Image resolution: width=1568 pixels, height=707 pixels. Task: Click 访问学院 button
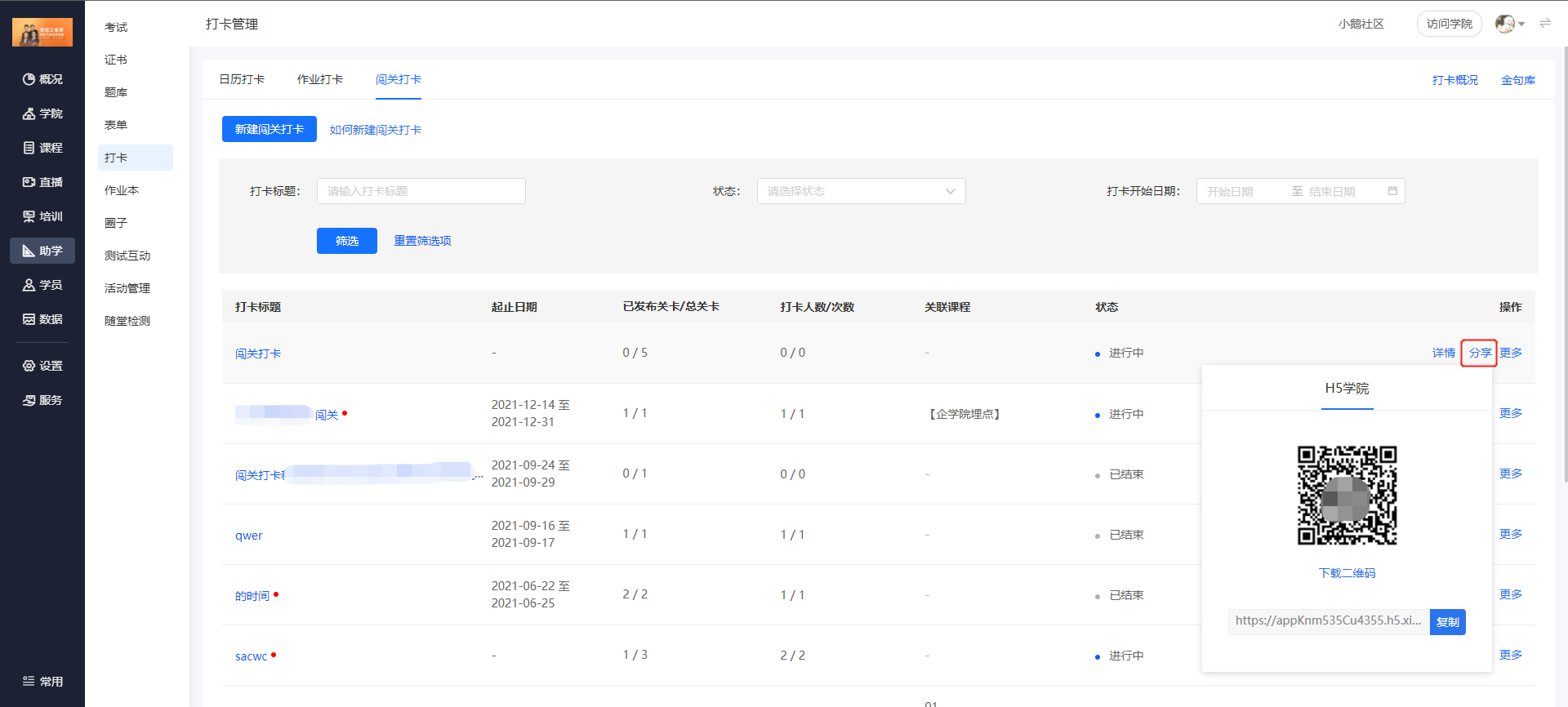point(1450,24)
